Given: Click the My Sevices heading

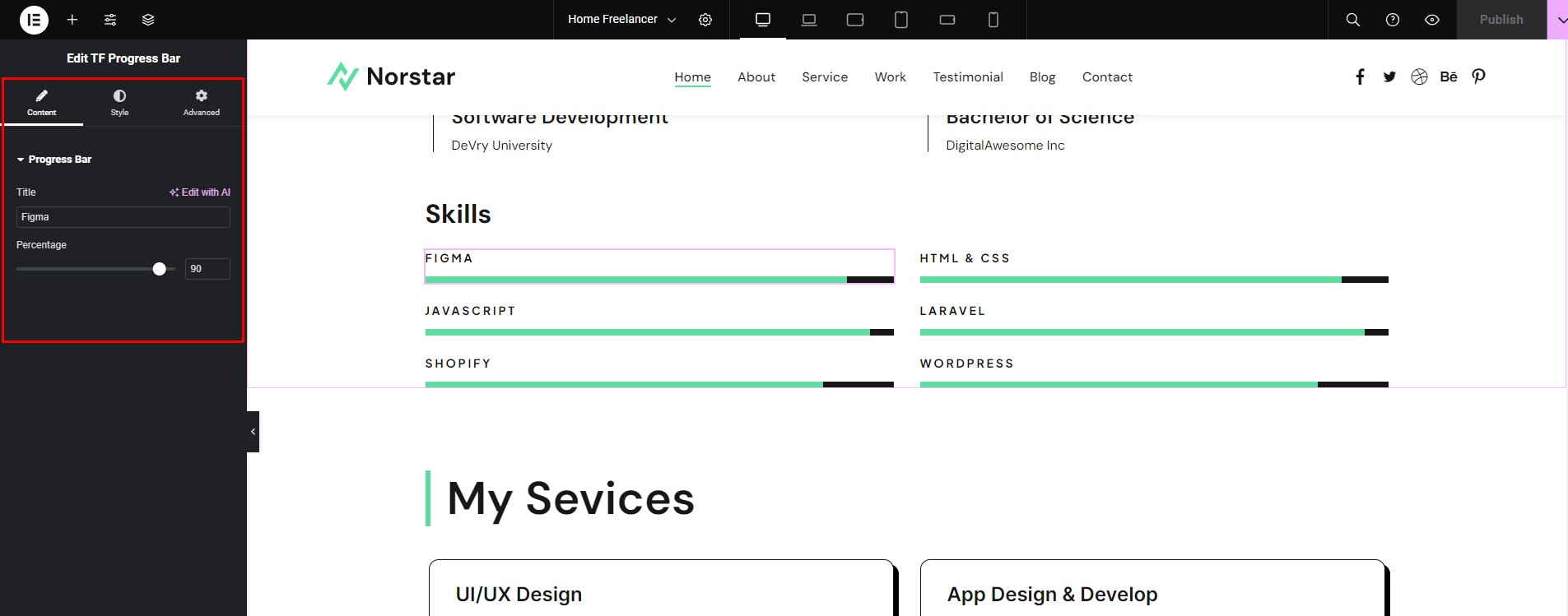Looking at the screenshot, I should point(570,498).
